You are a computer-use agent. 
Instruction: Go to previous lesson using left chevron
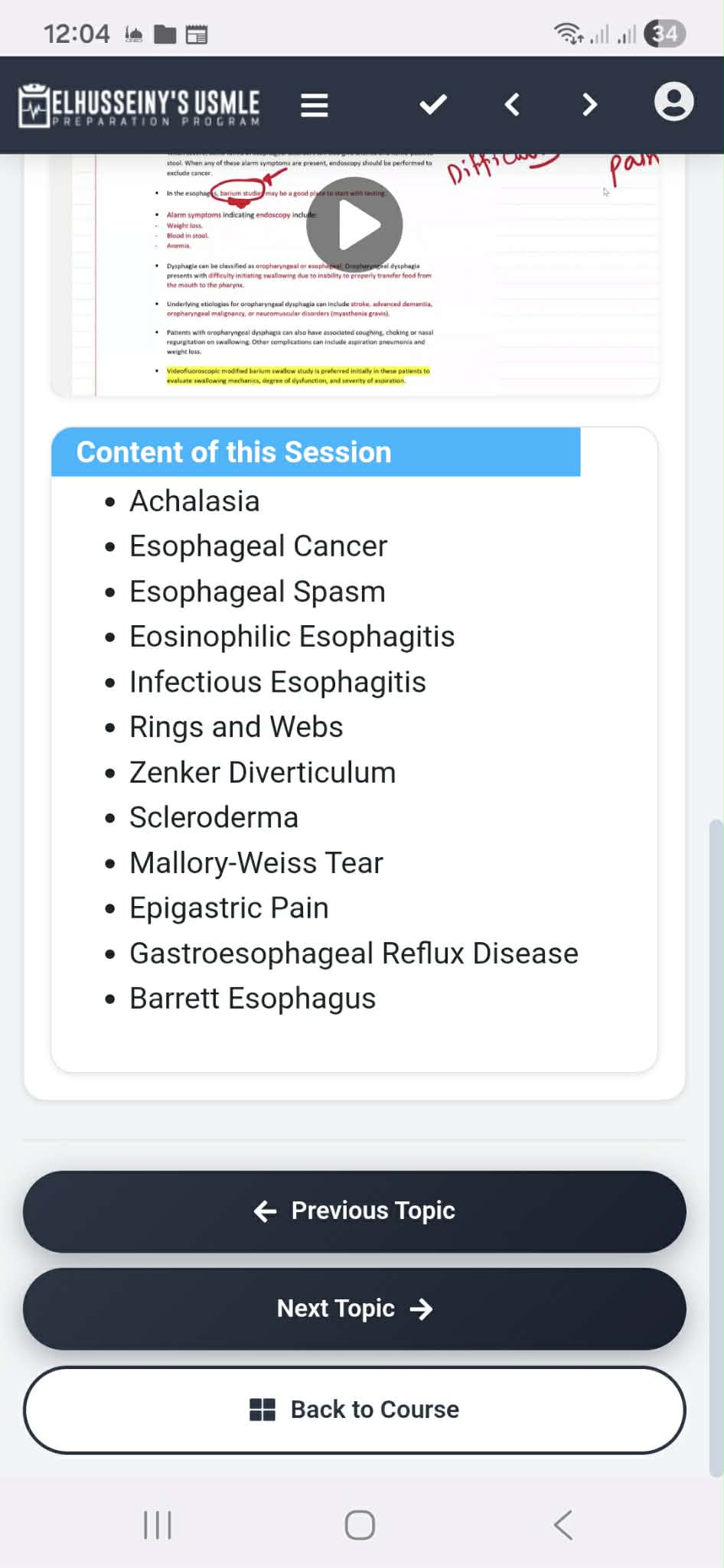point(513,104)
